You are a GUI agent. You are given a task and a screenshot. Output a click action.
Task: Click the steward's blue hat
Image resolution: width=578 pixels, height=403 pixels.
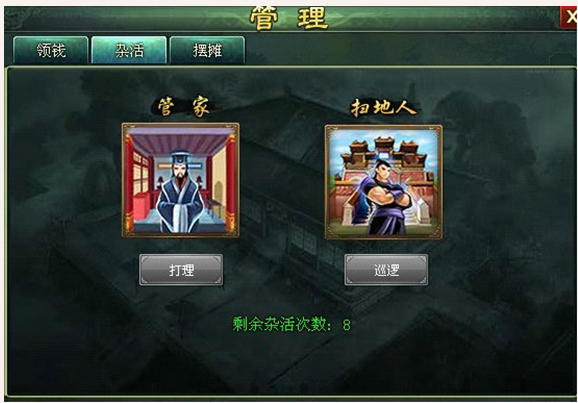(180, 158)
